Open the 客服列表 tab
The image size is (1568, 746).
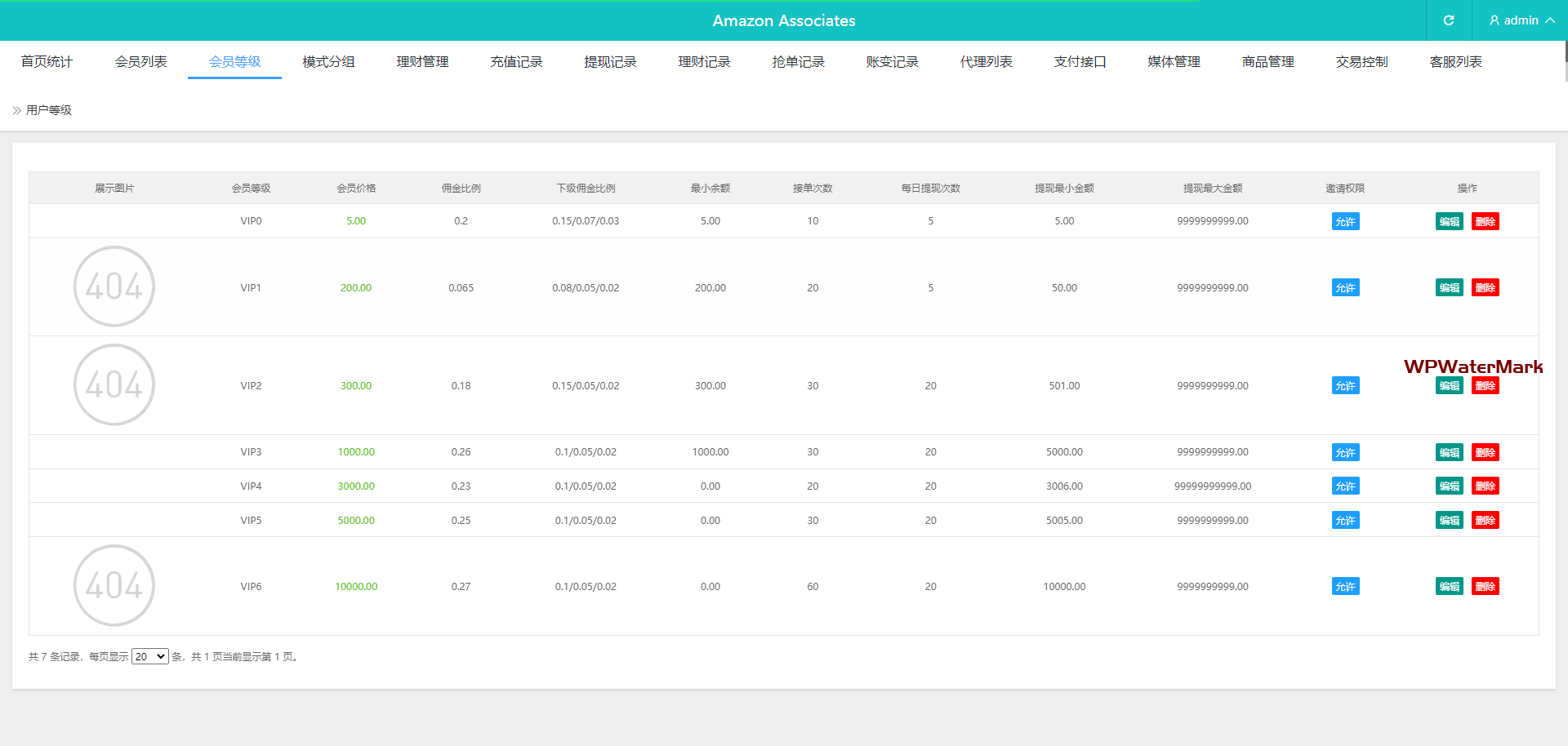pyautogui.click(x=1455, y=62)
